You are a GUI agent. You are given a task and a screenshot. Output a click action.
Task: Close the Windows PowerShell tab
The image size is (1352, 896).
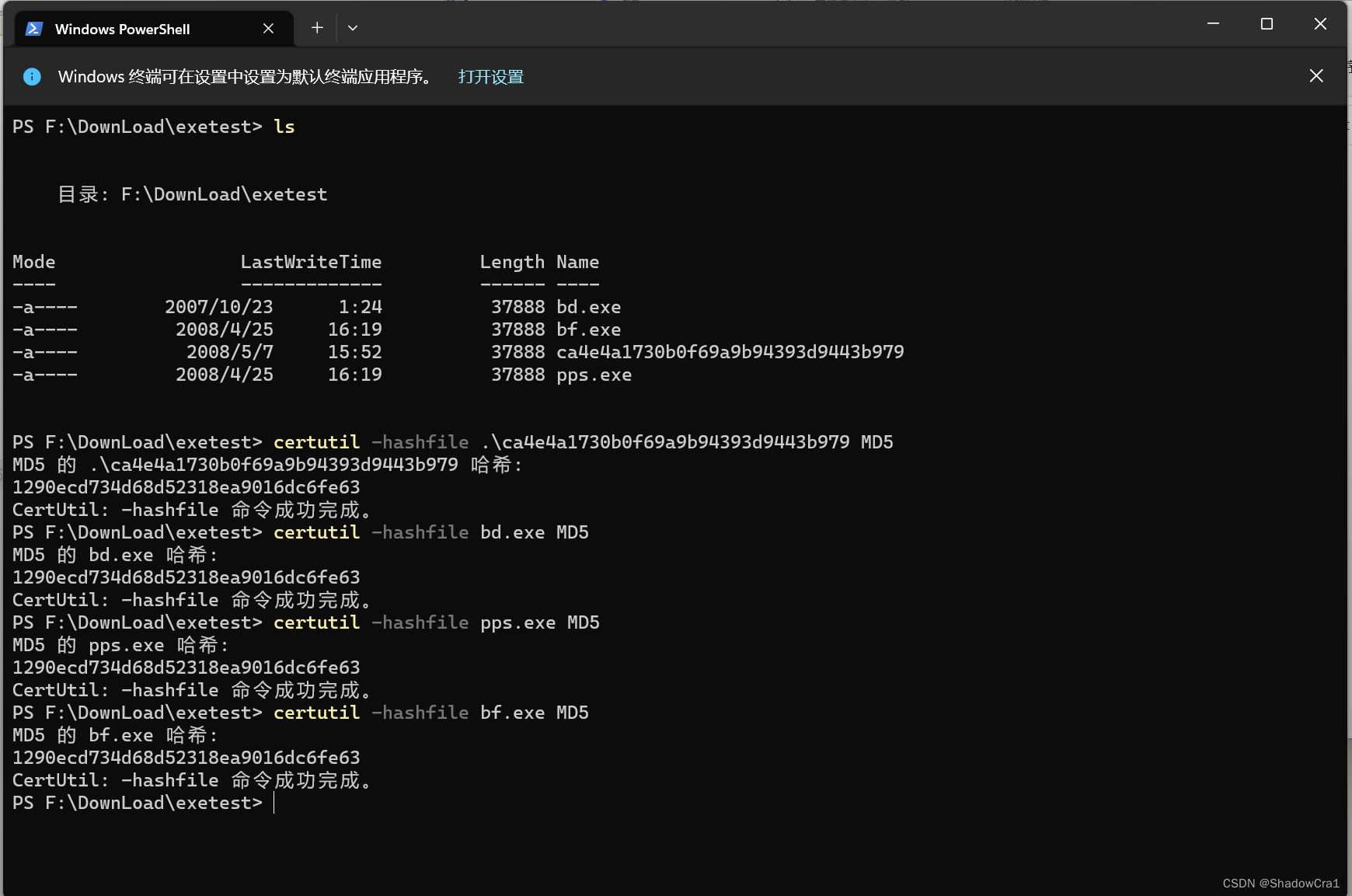[268, 29]
